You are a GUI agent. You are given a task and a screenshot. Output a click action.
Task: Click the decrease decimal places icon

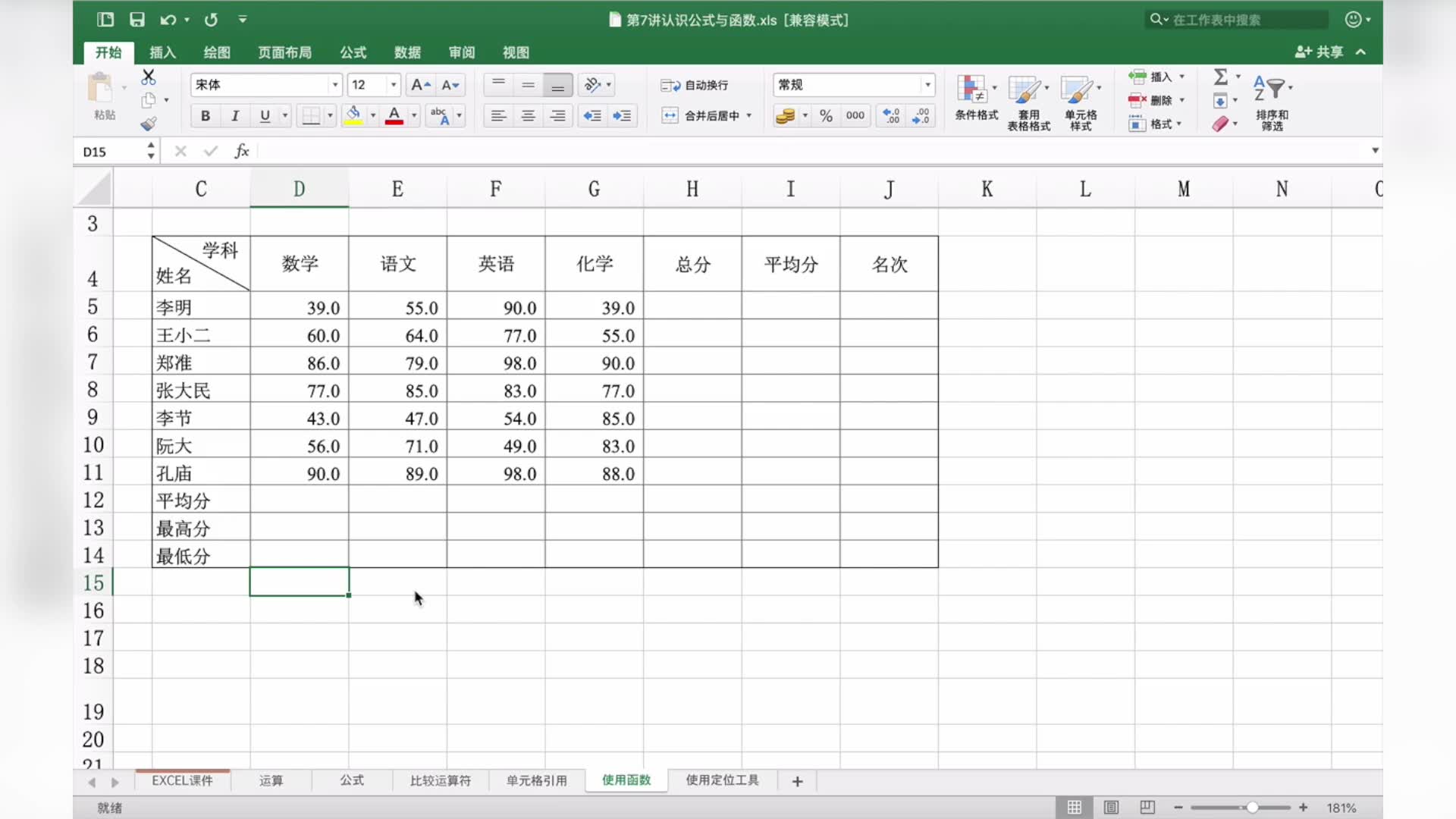(921, 116)
